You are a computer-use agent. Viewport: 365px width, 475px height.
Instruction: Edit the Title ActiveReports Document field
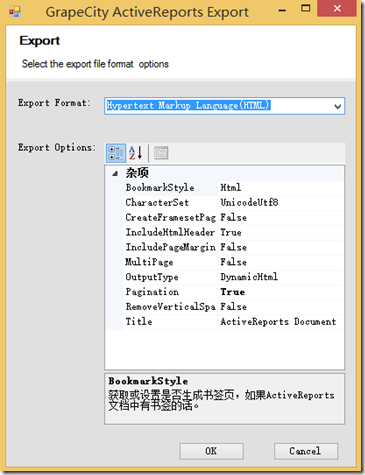coord(281,322)
